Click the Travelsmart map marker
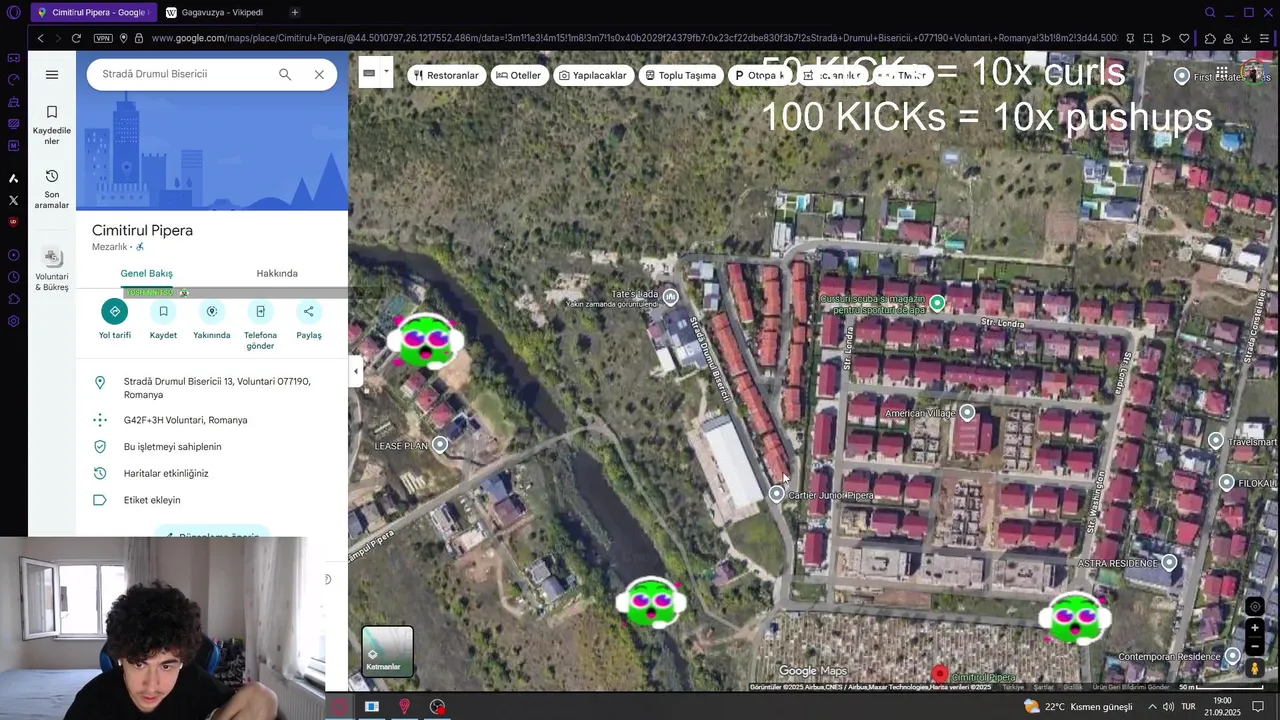Screen dimensions: 1280x720 click(1216, 441)
